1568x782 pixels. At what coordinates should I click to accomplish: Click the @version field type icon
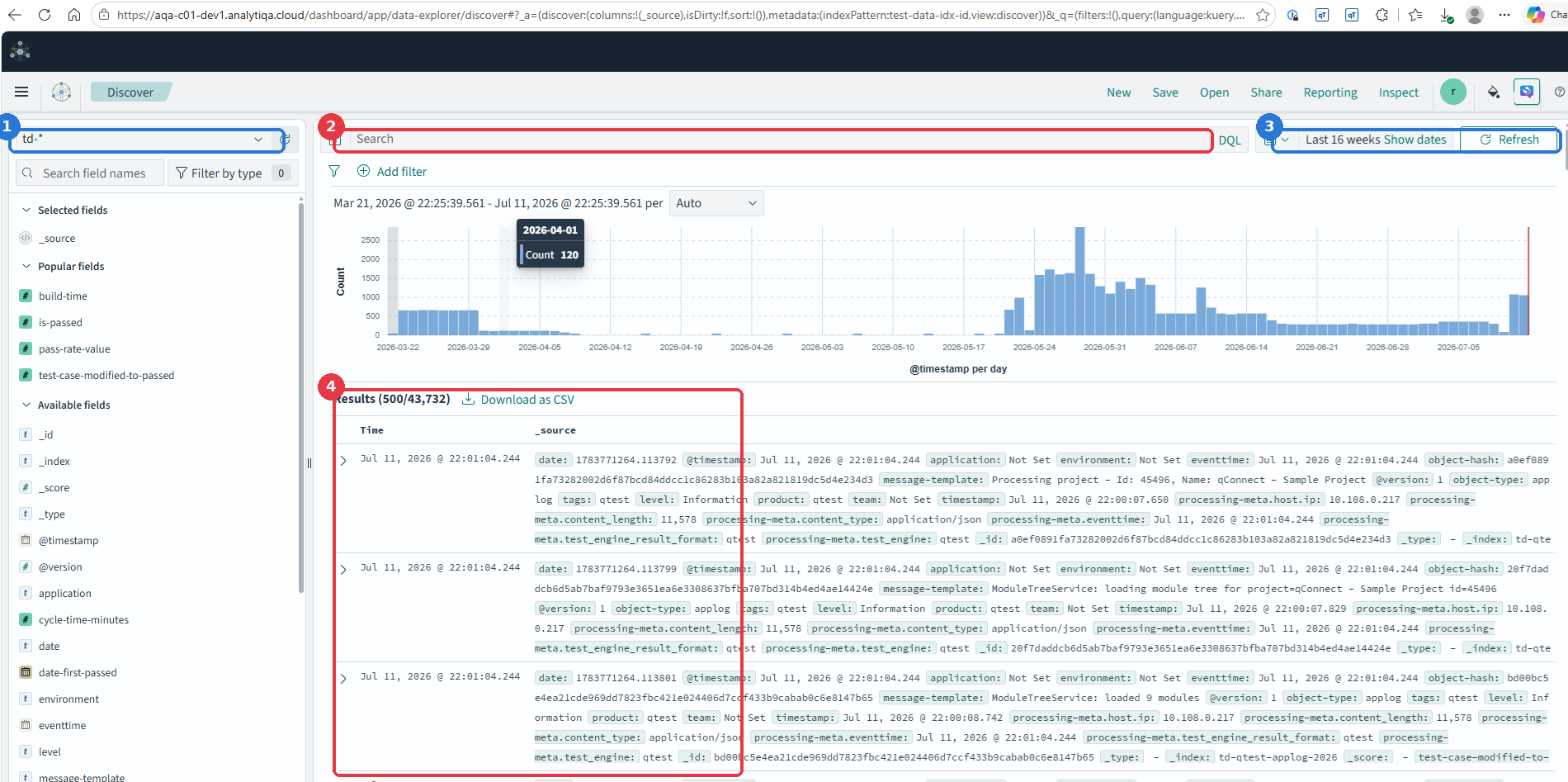coord(26,566)
